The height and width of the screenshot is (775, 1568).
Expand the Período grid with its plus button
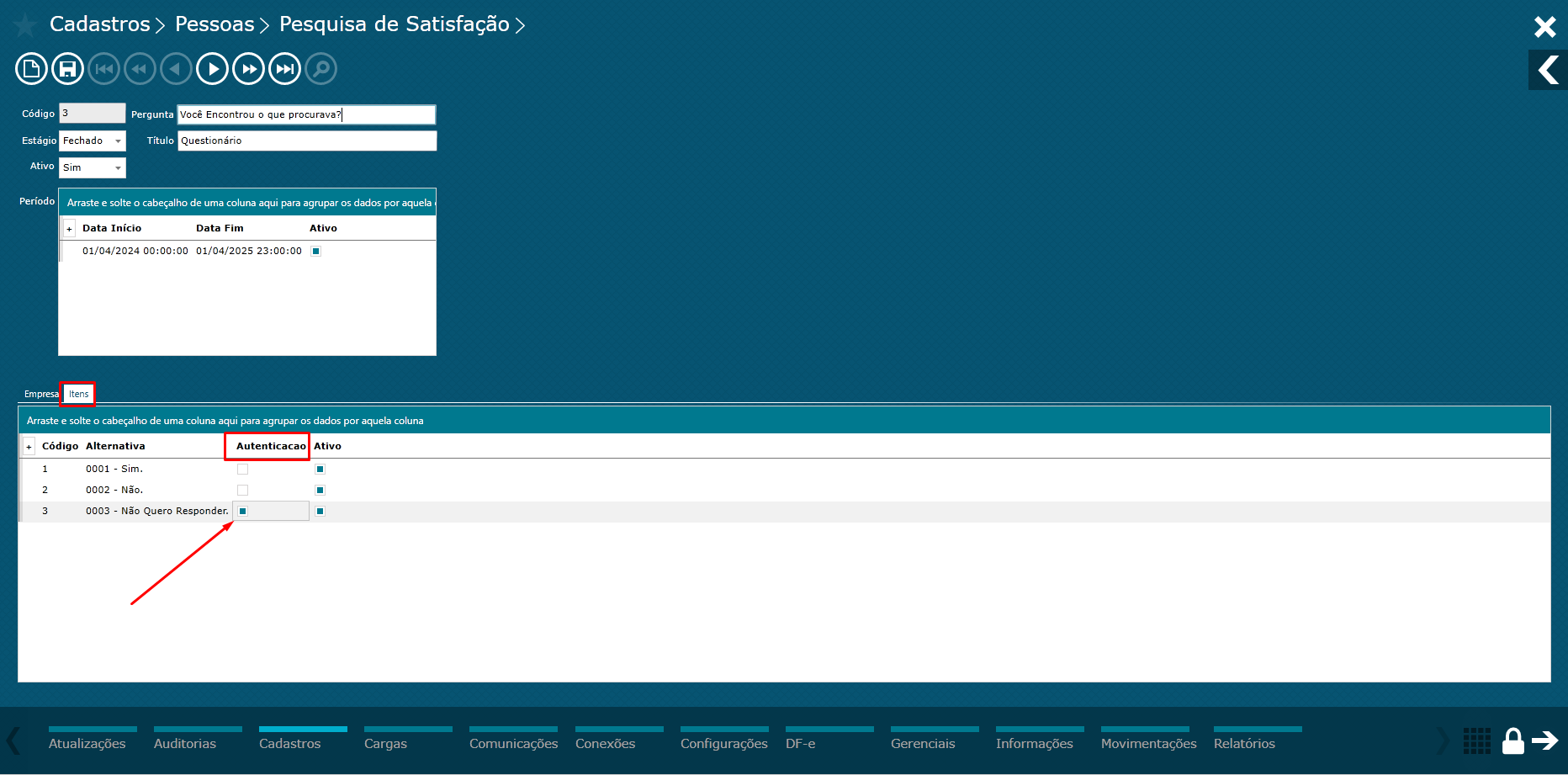tap(69, 229)
